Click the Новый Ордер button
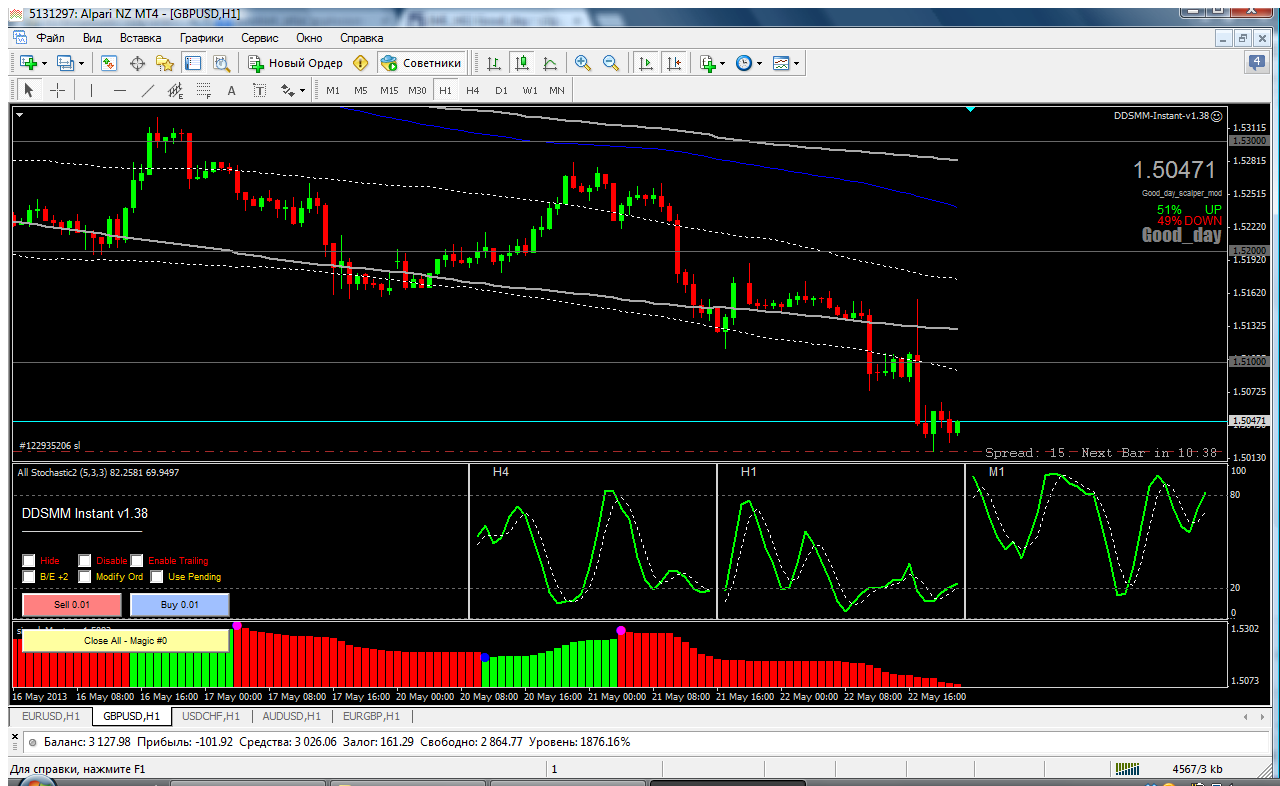 295,63
